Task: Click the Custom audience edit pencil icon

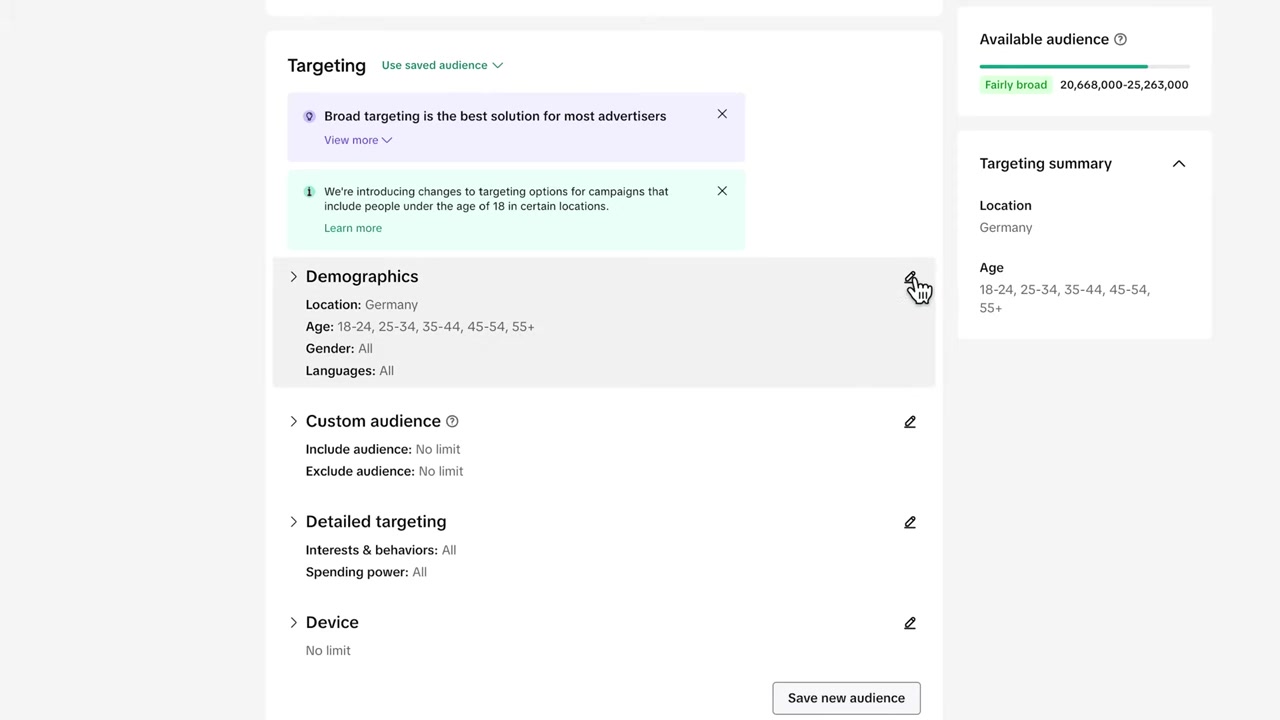Action: [910, 422]
